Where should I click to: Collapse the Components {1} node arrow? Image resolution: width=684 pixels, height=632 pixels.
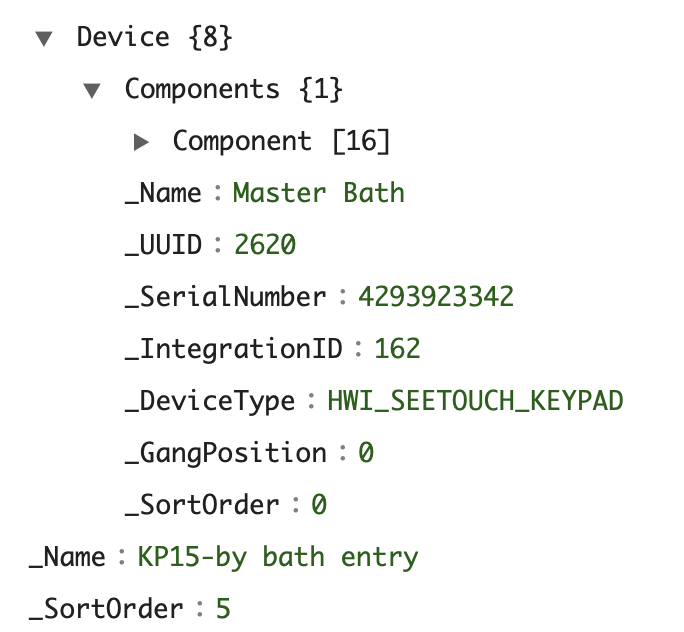[92, 90]
